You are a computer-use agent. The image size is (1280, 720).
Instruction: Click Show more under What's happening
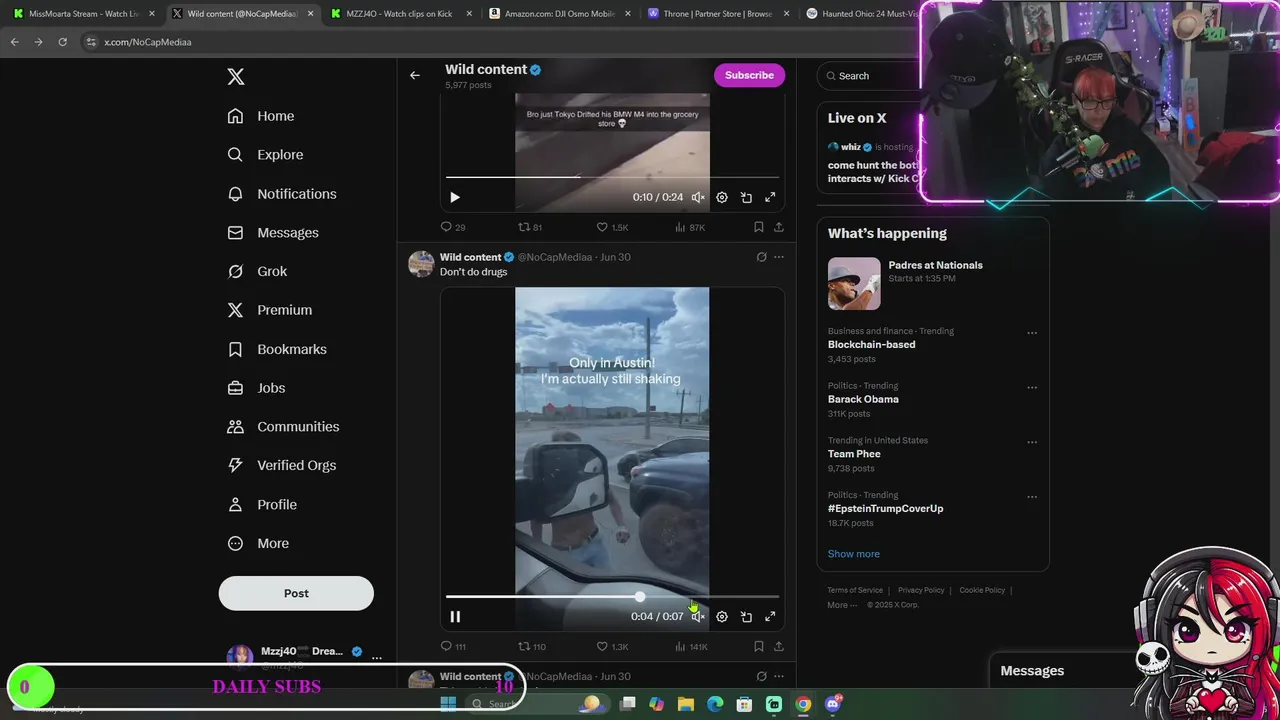click(854, 554)
